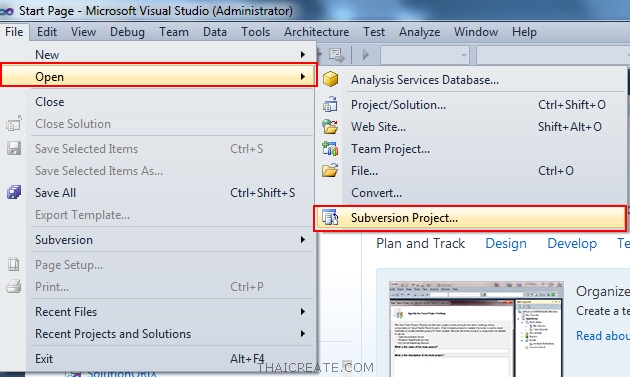Click the Start Debugging play arrow icon
This screenshot has height=377, width=630.
point(366,54)
